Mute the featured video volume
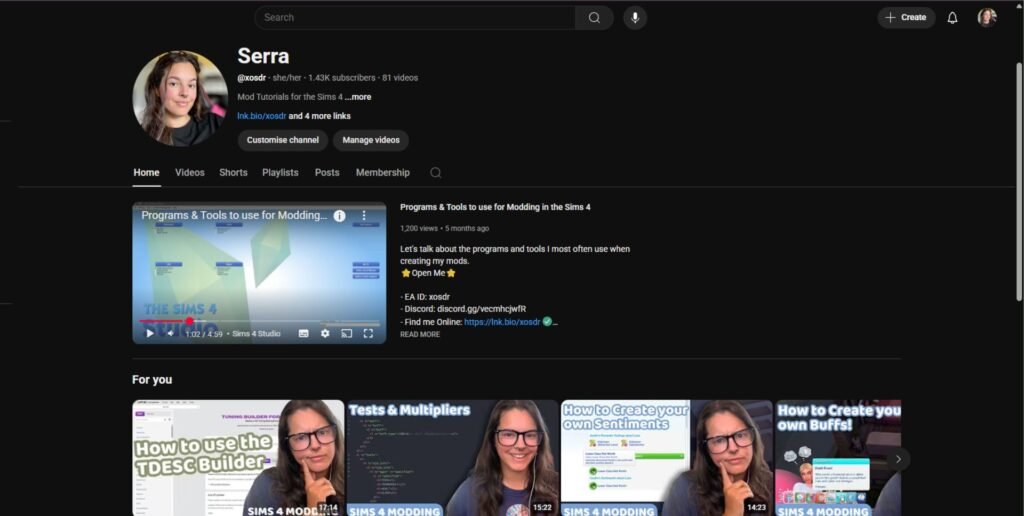This screenshot has height=516, width=1024. pyautogui.click(x=170, y=333)
